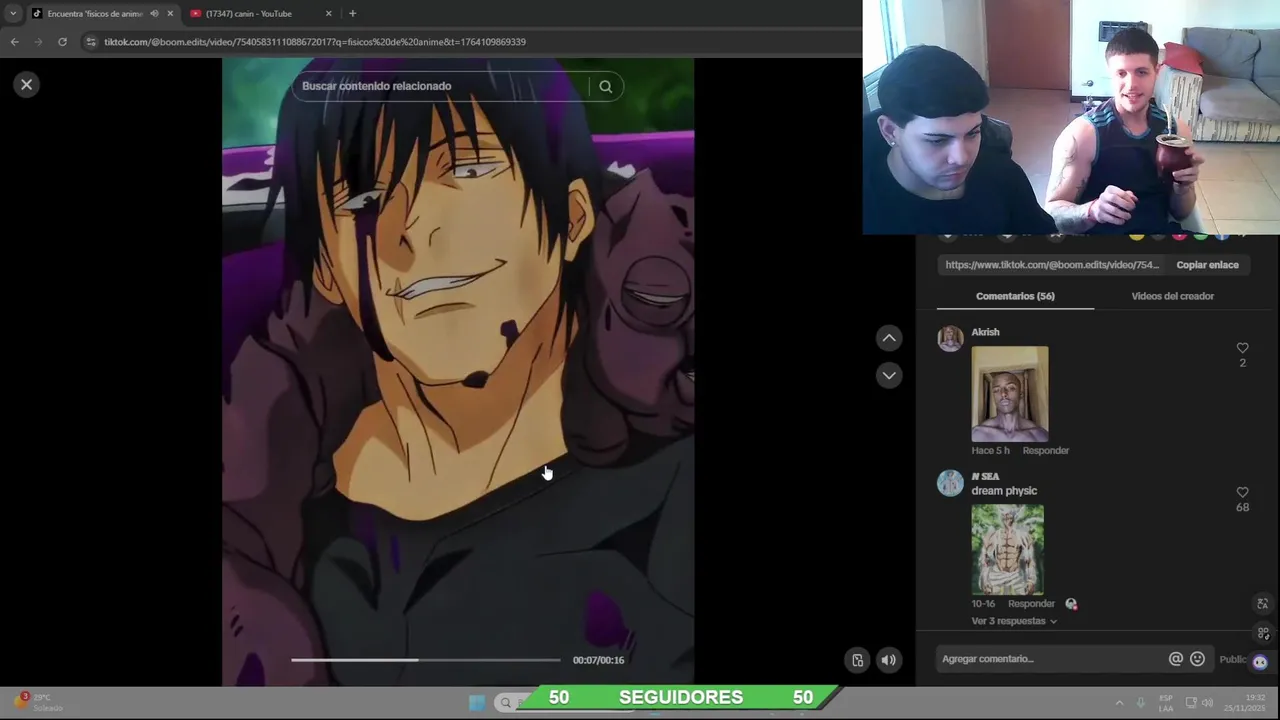The image size is (1280, 720).
Task: Focus the 'Agregar comentario...' input
Action: [x=1050, y=659]
